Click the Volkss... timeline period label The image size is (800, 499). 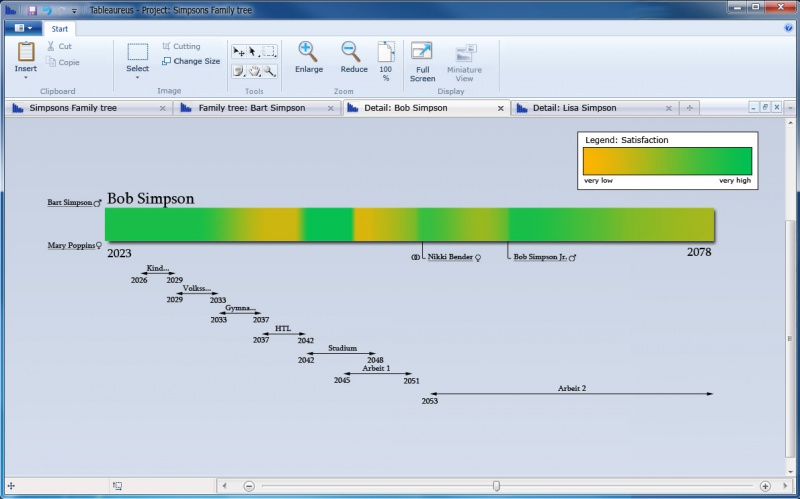[x=197, y=288]
